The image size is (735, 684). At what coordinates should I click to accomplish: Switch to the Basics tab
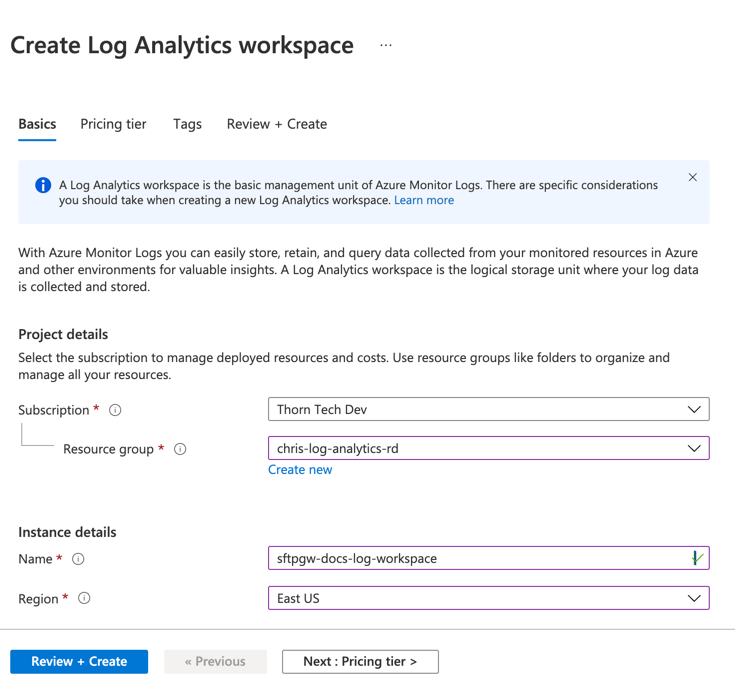[37, 124]
